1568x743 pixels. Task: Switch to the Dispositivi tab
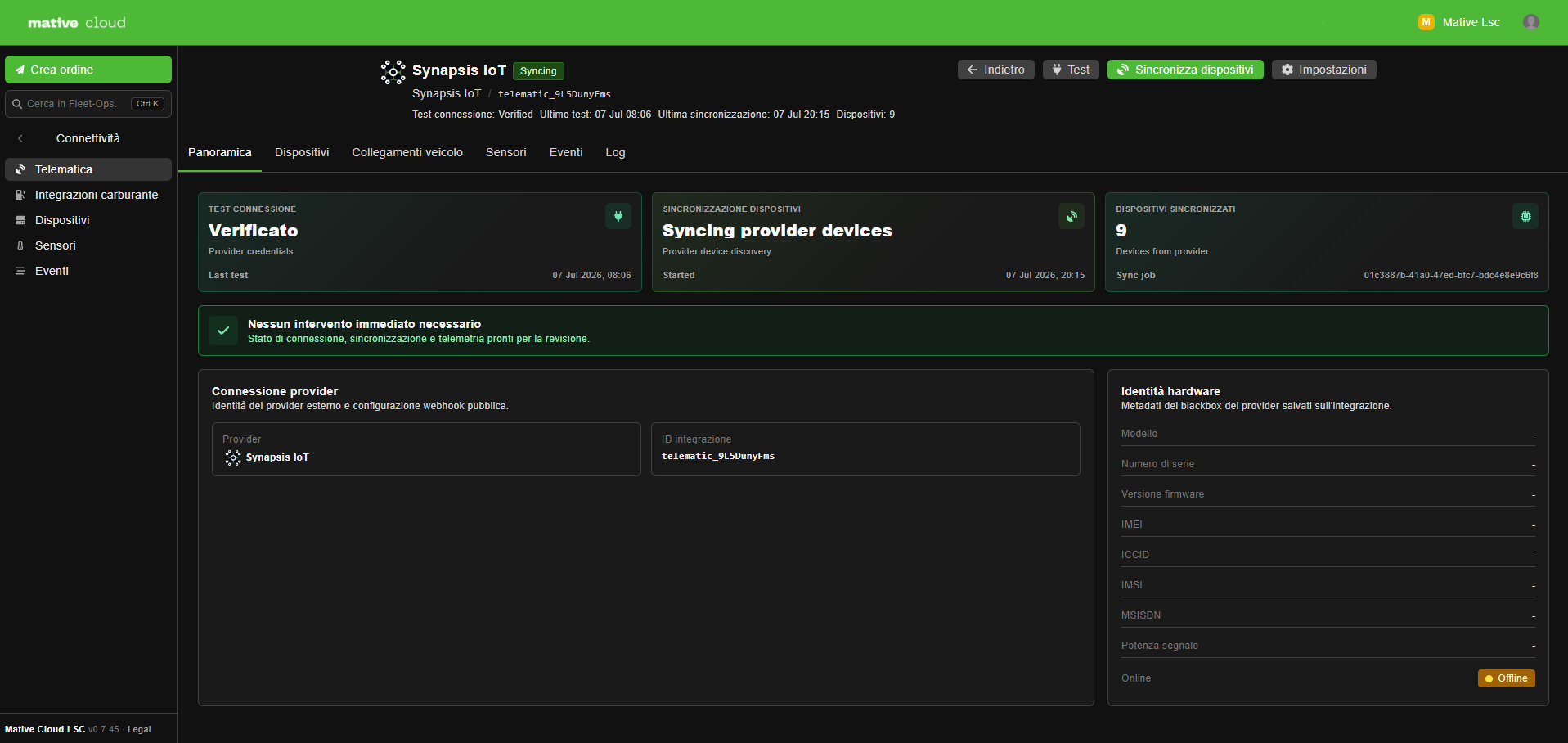302,152
